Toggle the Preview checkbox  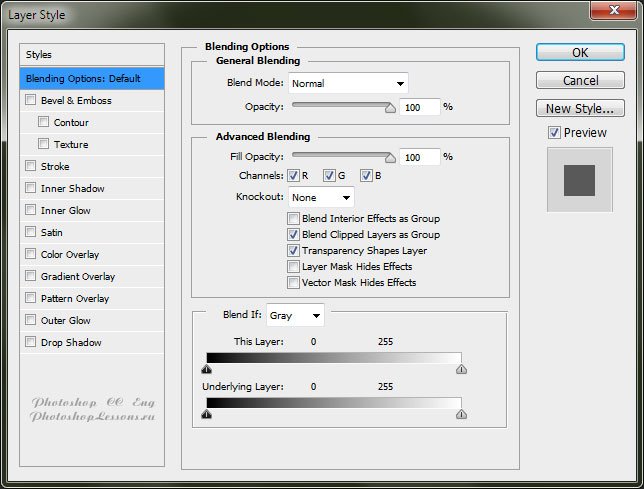tap(554, 133)
